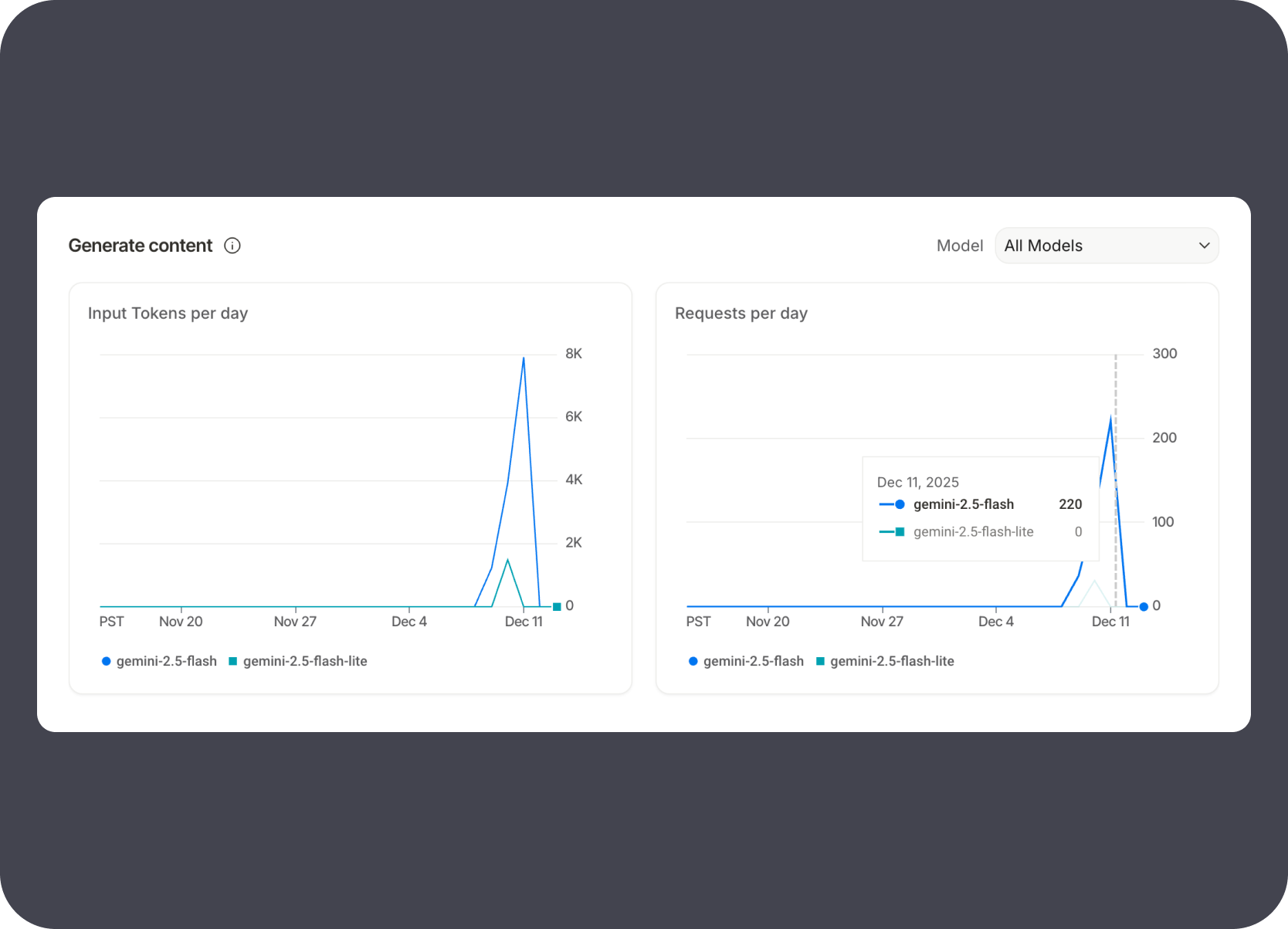Screen dimensions: 1288x929
Task: Click the blue dot endpoint marker in Requests chart
Action: [1144, 606]
